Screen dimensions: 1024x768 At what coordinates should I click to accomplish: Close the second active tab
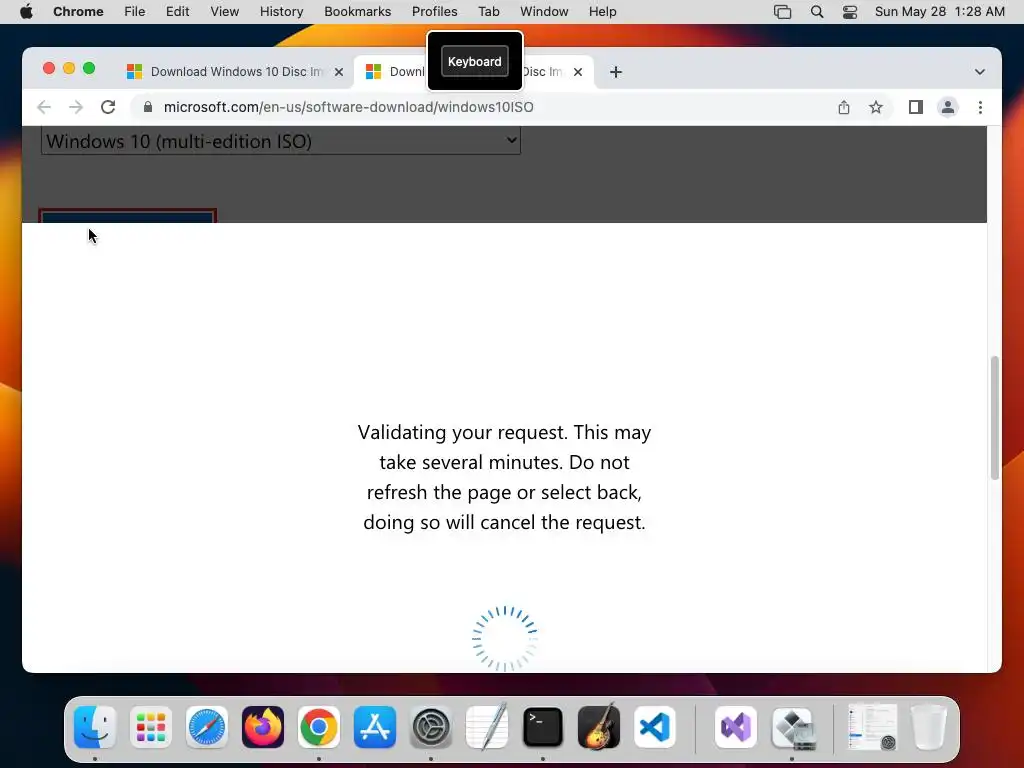coord(578,72)
